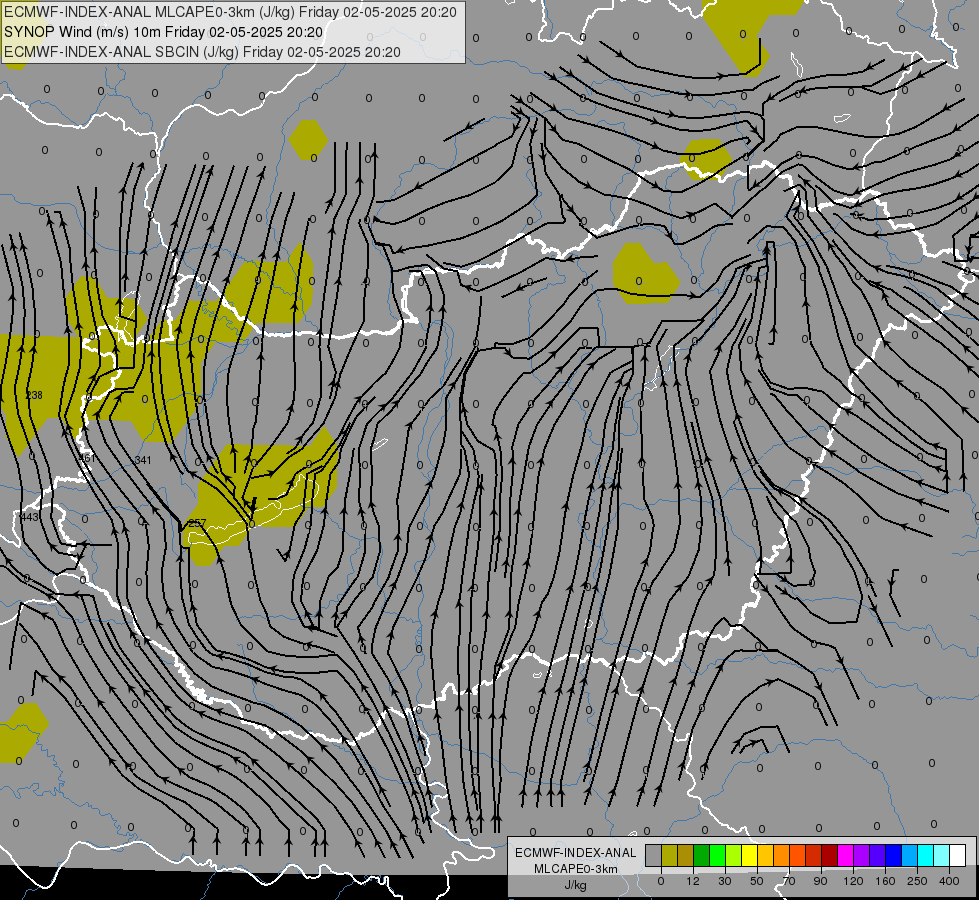Click the 'MLCAPE0-3km' legend label
Screen dimensions: 979x900
click(x=575, y=869)
